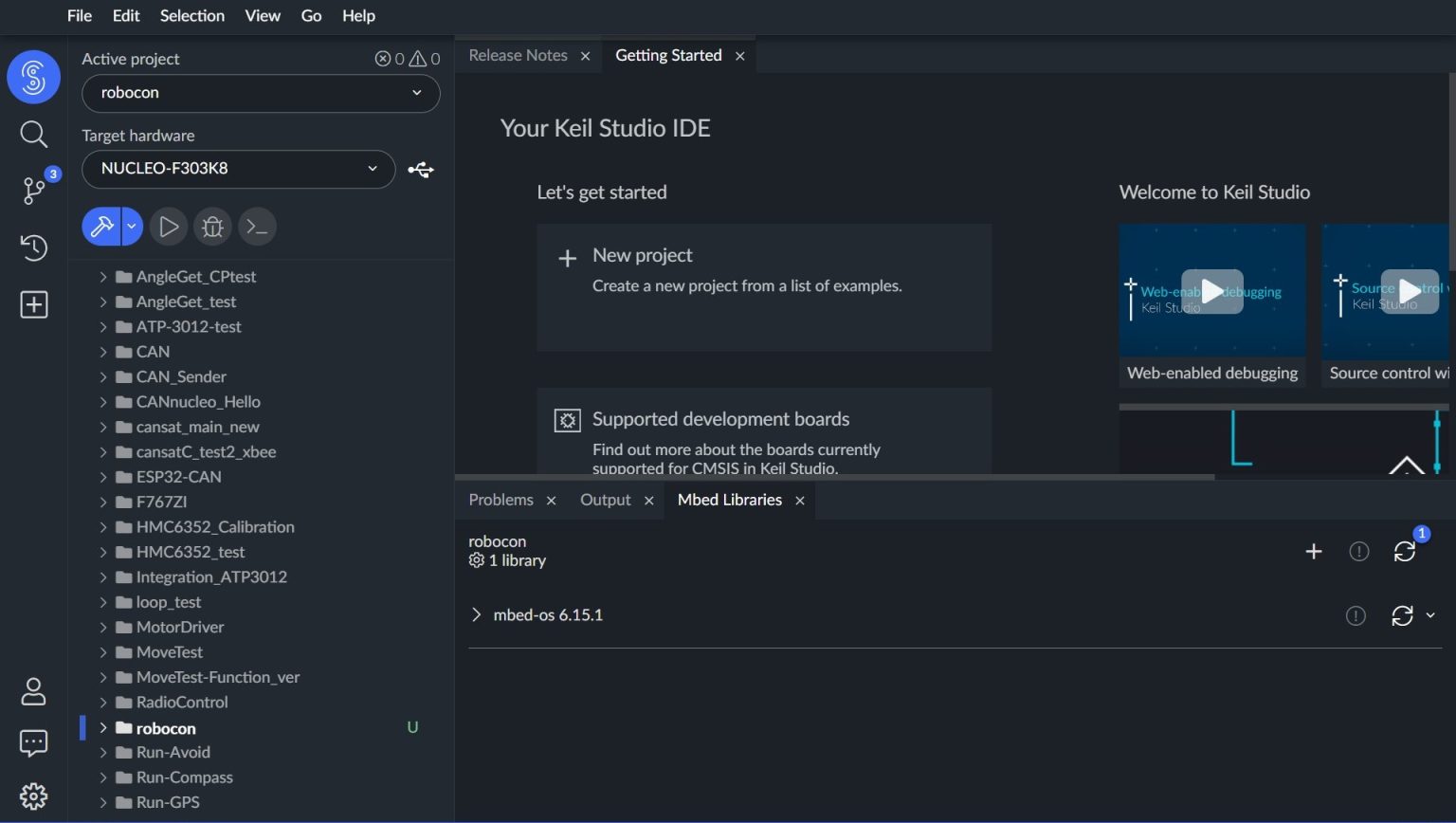The height and width of the screenshot is (823, 1456).
Task: Add a library using the plus icon
Action: point(1314,550)
